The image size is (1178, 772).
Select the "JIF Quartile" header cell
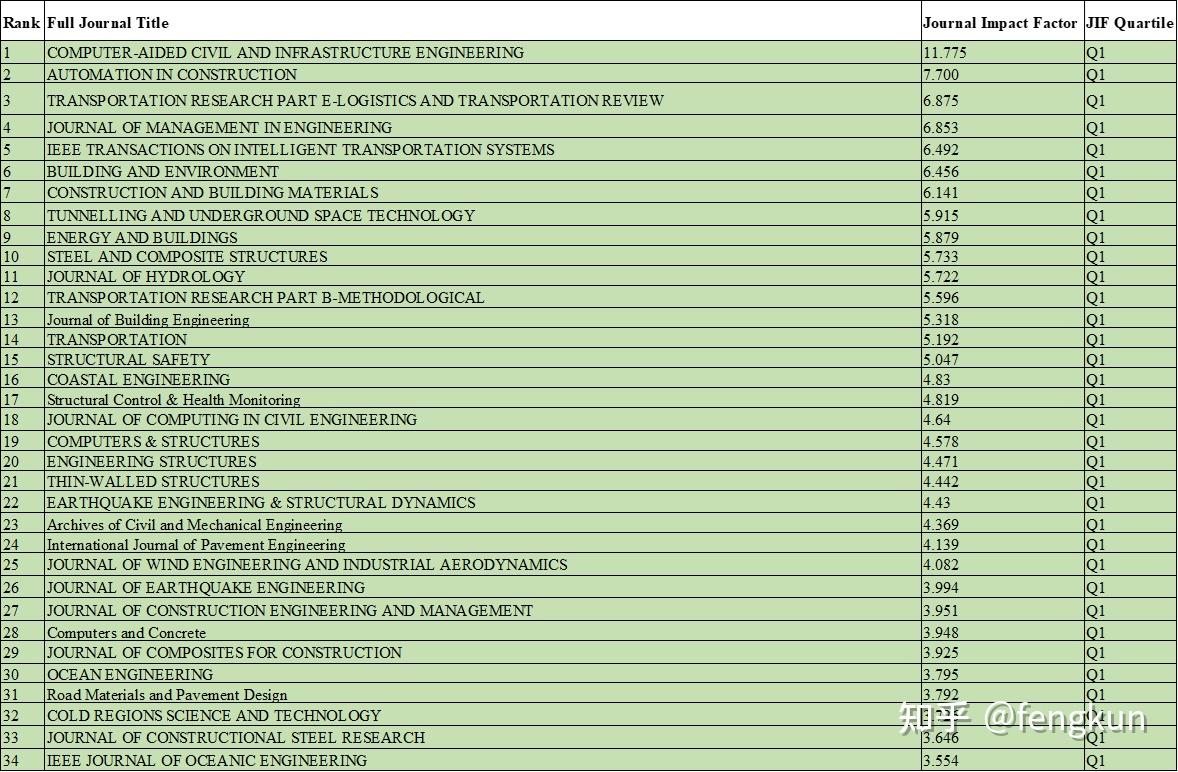[1129, 23]
